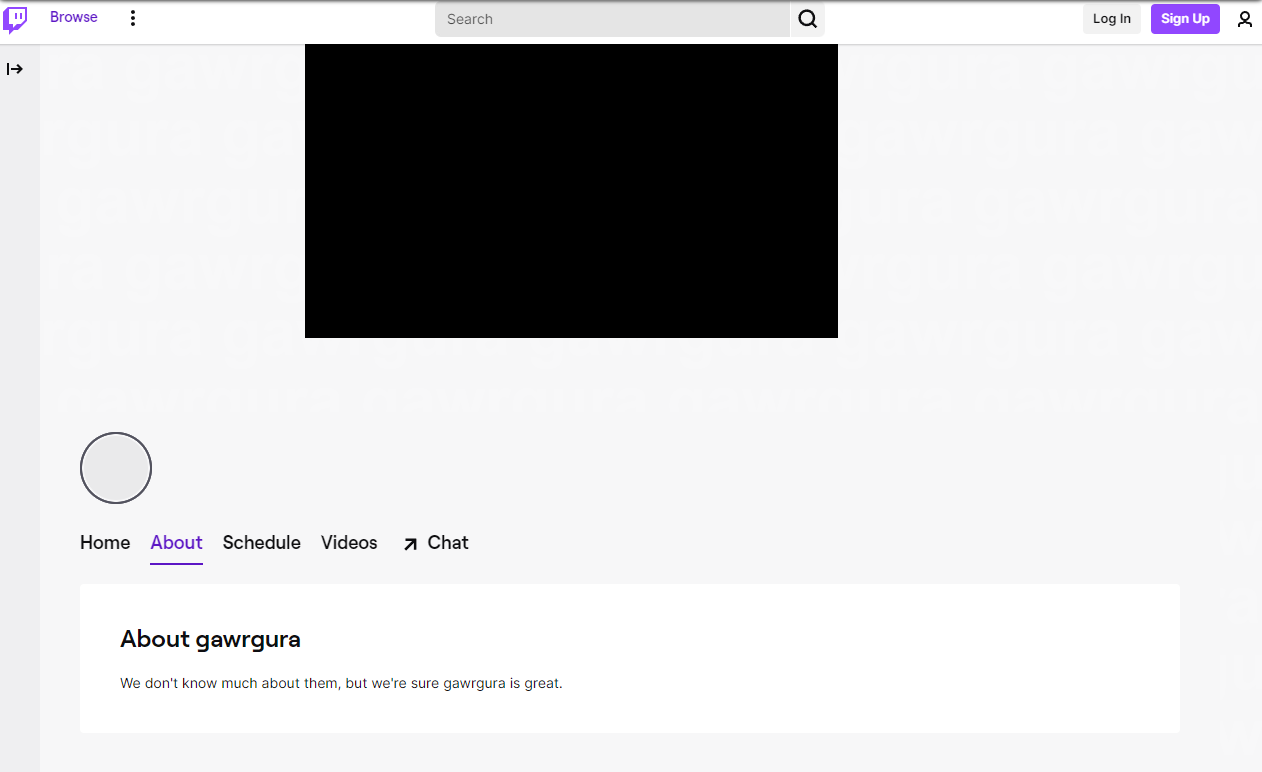Screen dimensions: 1262x772
Task: Click the 'About gawrgura' heading
Action: point(210,639)
